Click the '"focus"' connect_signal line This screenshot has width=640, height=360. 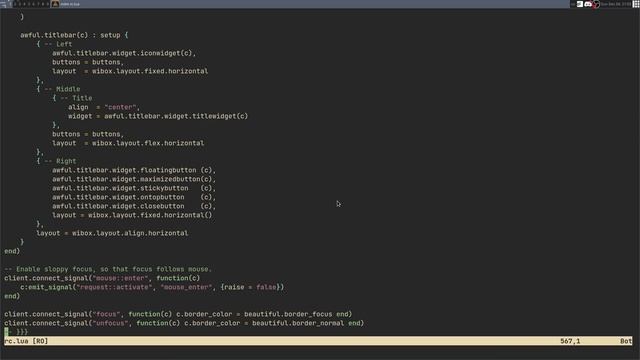pyautogui.click(x=178, y=314)
